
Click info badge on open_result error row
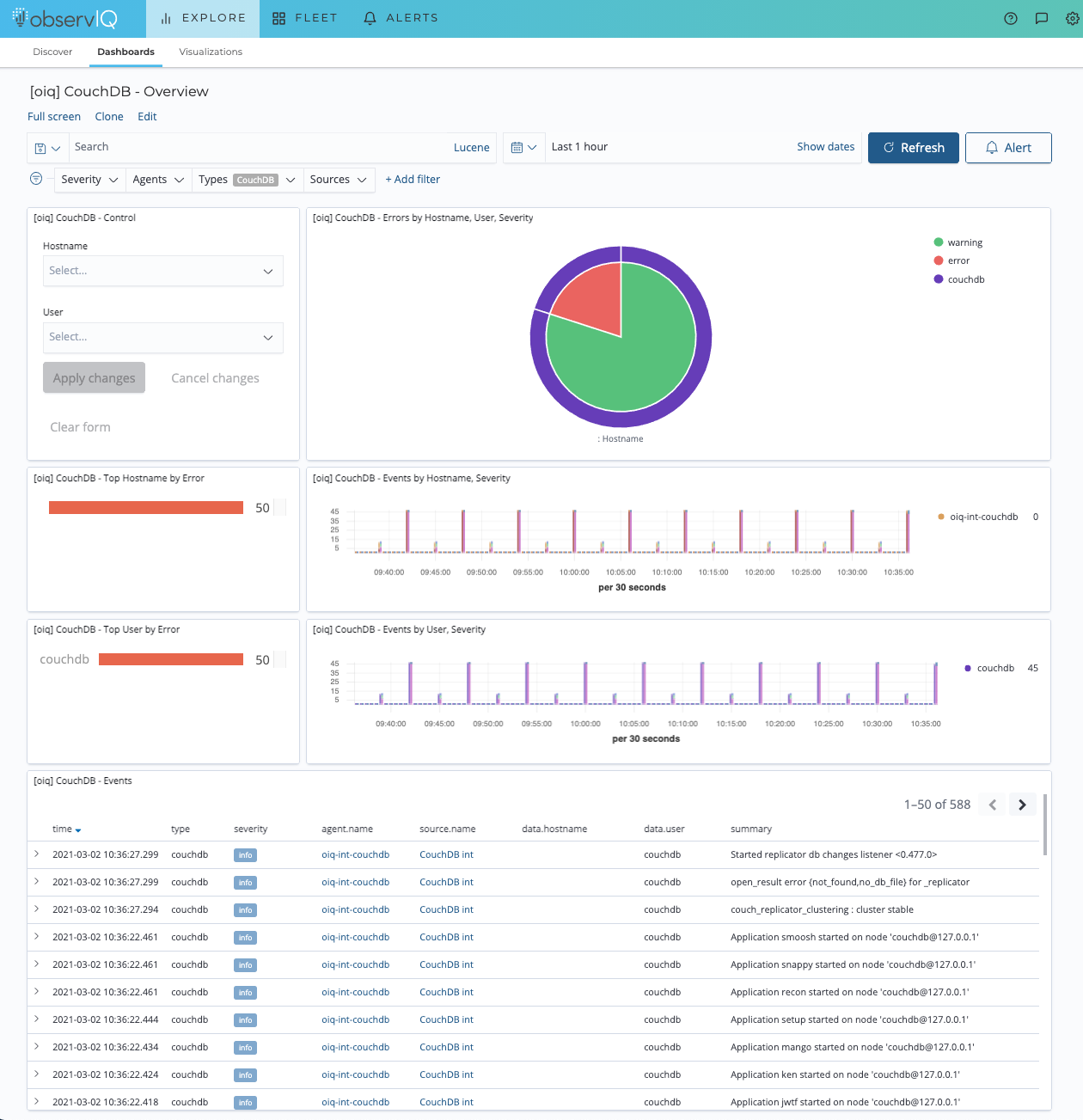click(x=245, y=883)
